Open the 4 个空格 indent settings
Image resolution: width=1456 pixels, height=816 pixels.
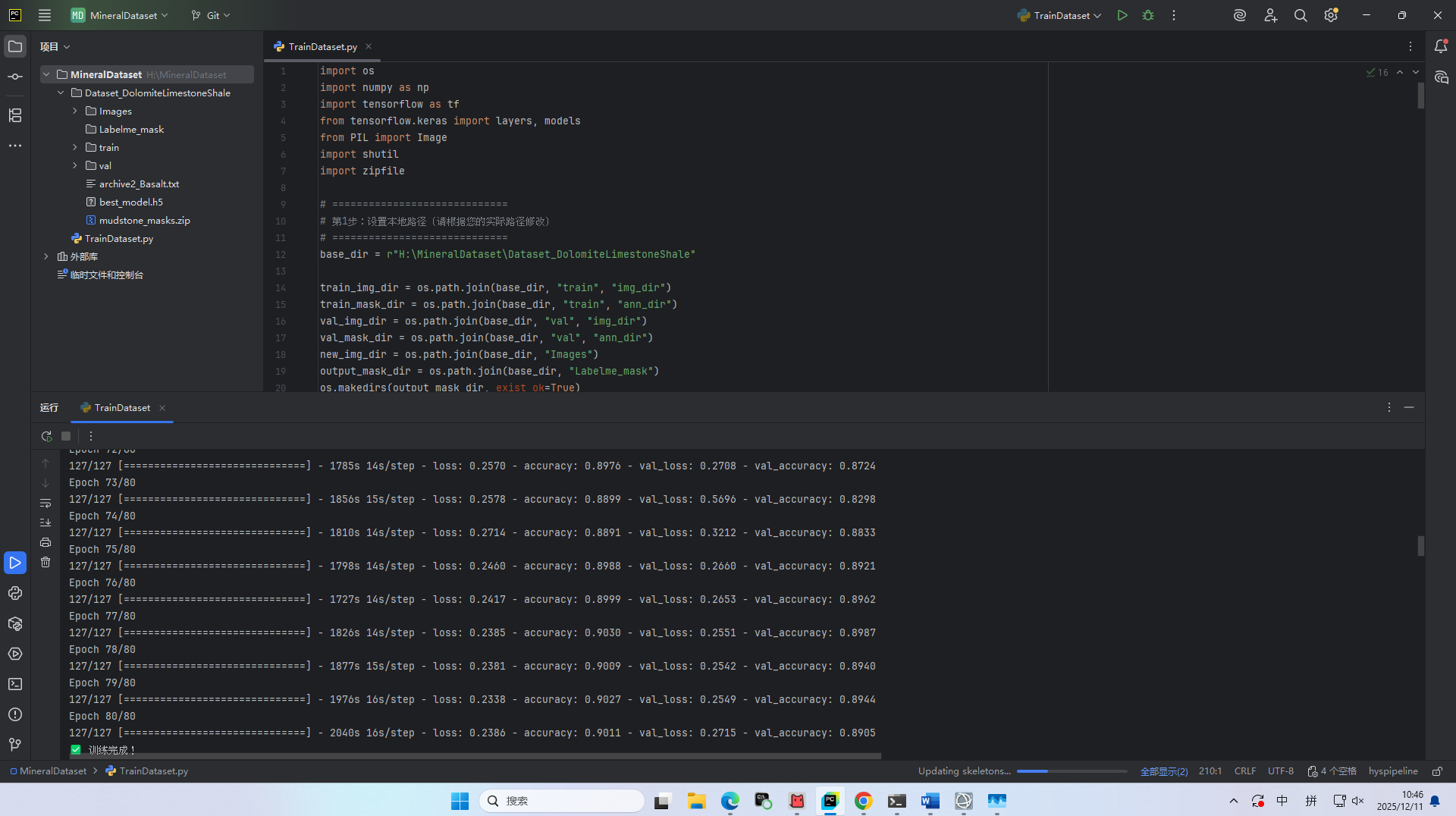(x=1332, y=771)
